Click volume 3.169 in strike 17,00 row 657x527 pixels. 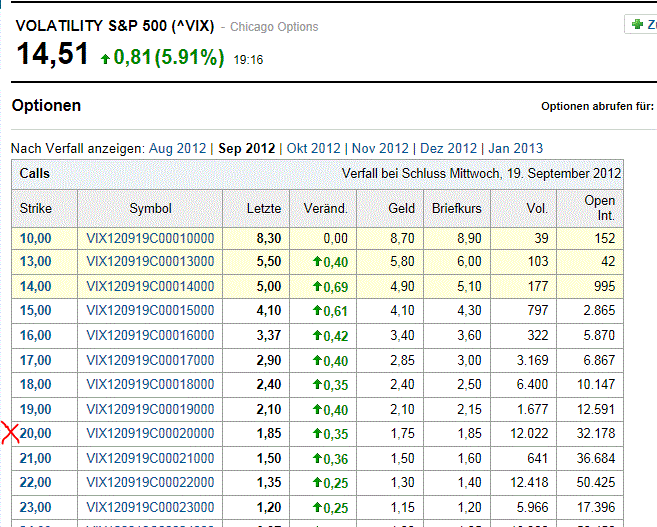click(532, 360)
